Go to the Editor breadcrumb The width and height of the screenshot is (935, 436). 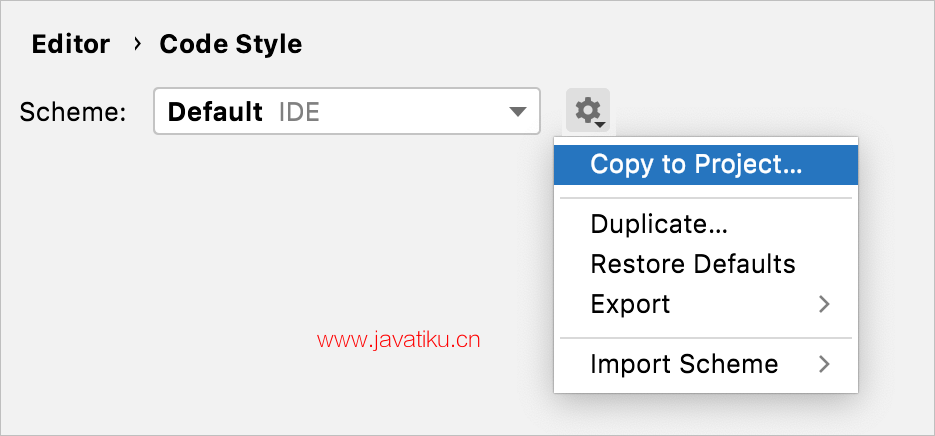click(x=70, y=44)
